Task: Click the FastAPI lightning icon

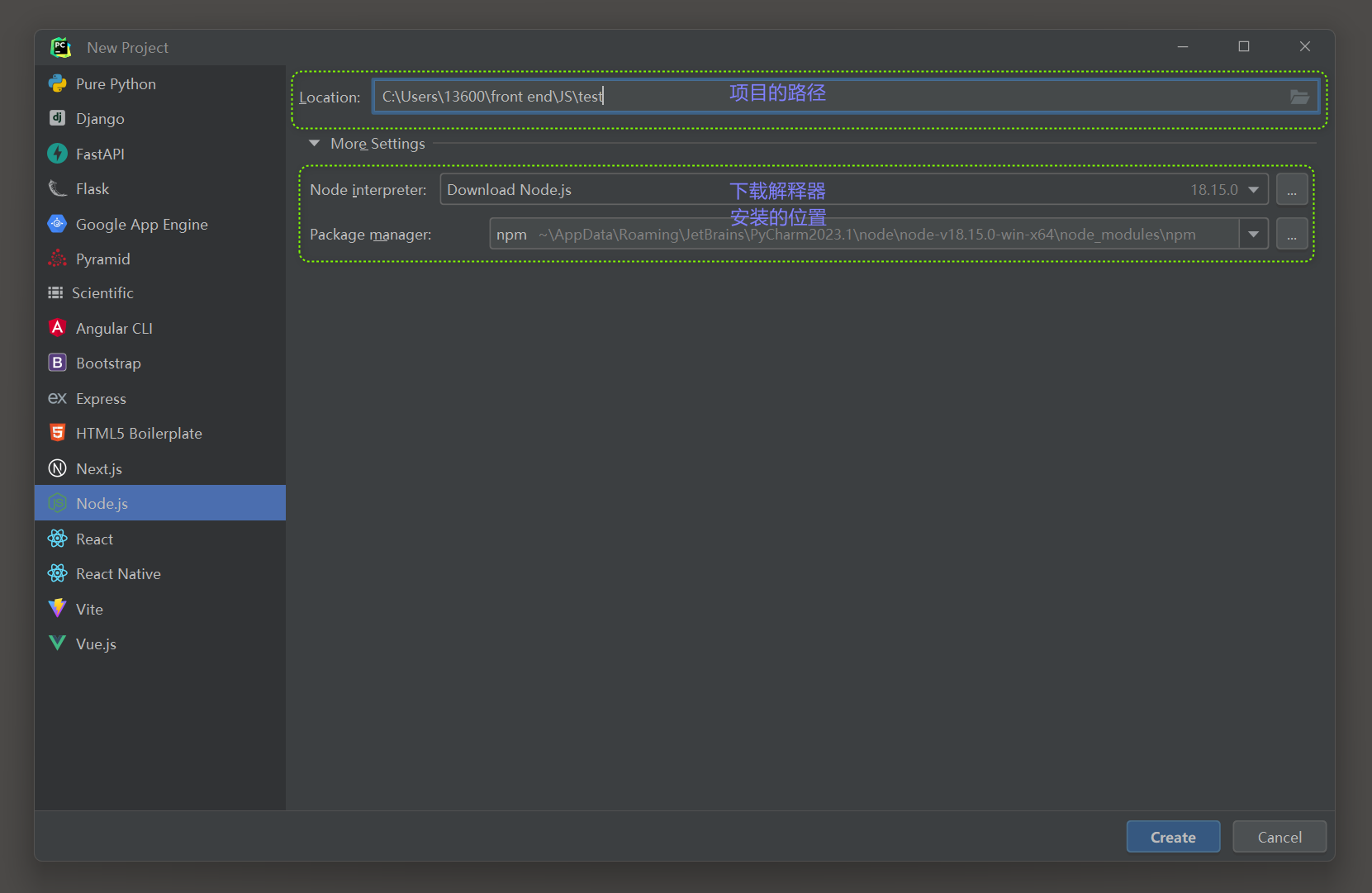Action: [57, 154]
